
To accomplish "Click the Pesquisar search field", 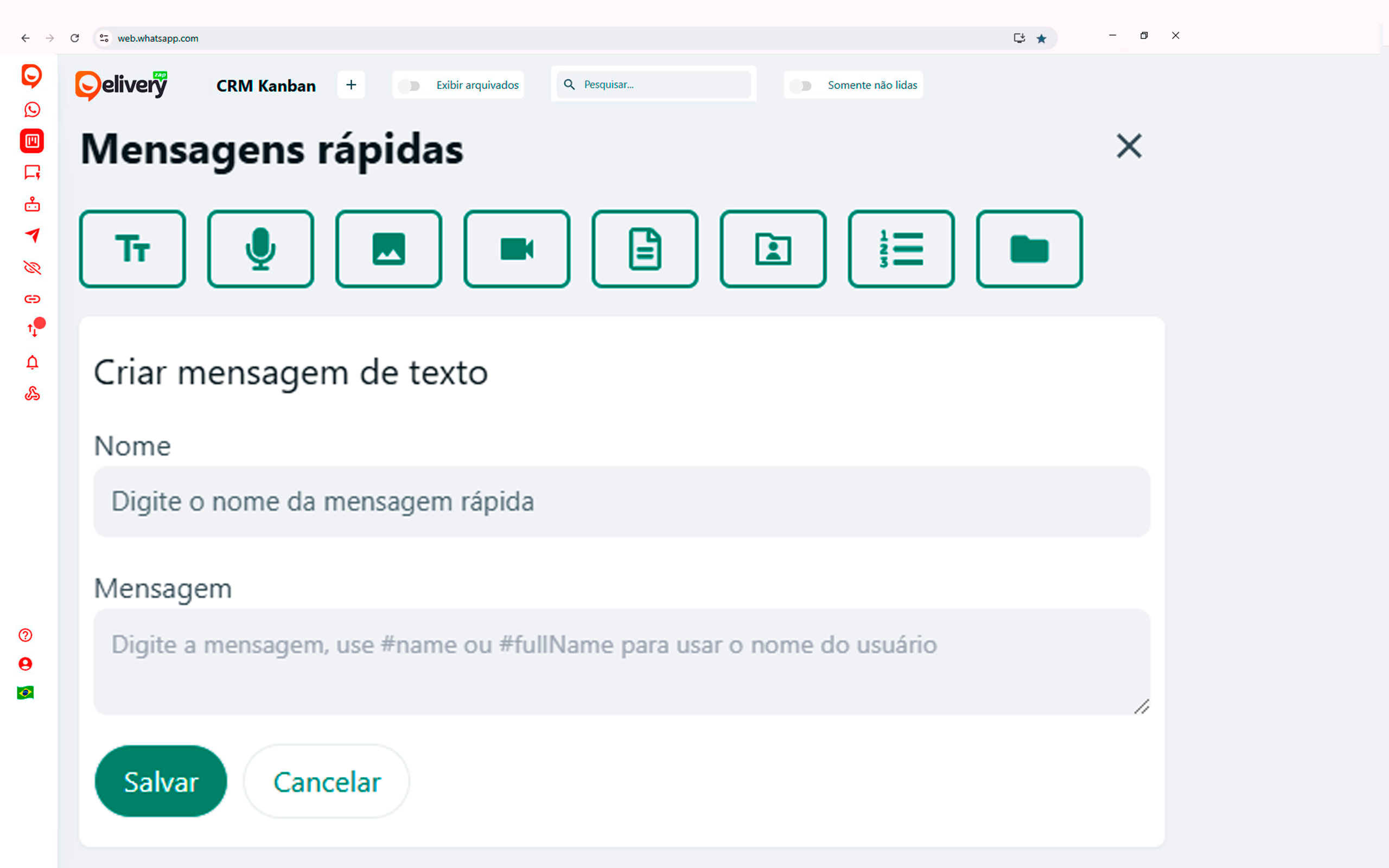I will tap(654, 85).
